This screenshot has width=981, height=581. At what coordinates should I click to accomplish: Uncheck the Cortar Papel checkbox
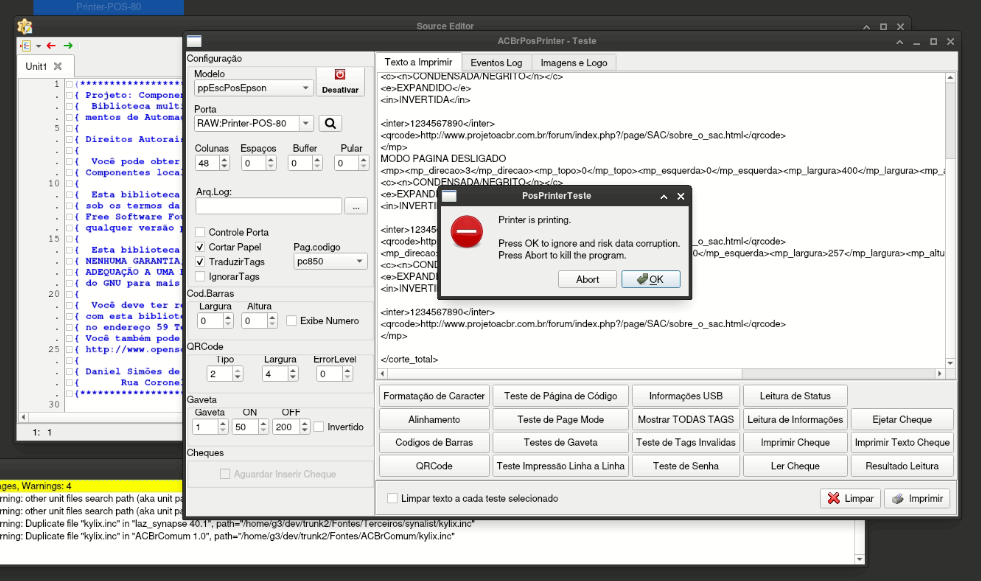[x=200, y=247]
